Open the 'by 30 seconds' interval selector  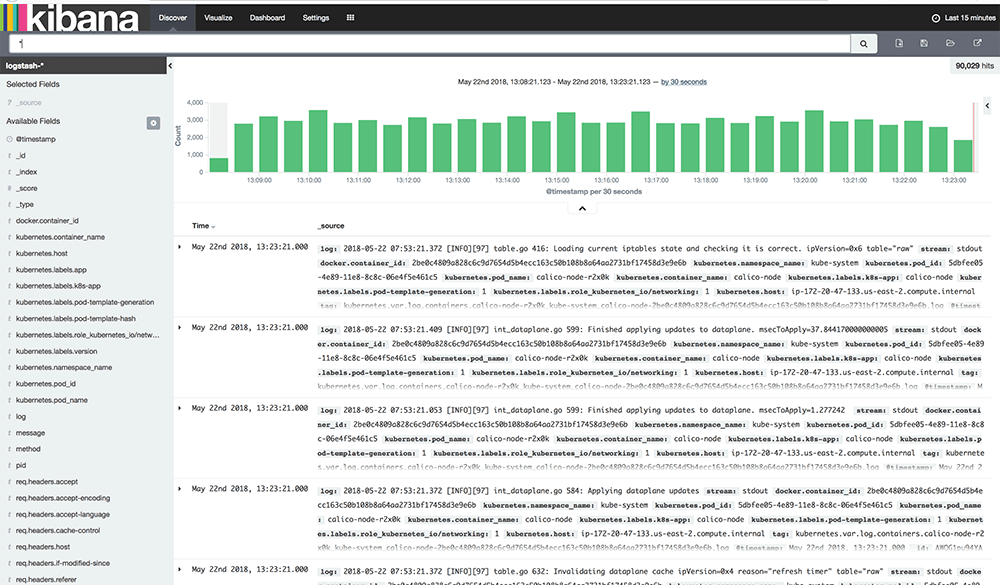tap(686, 81)
